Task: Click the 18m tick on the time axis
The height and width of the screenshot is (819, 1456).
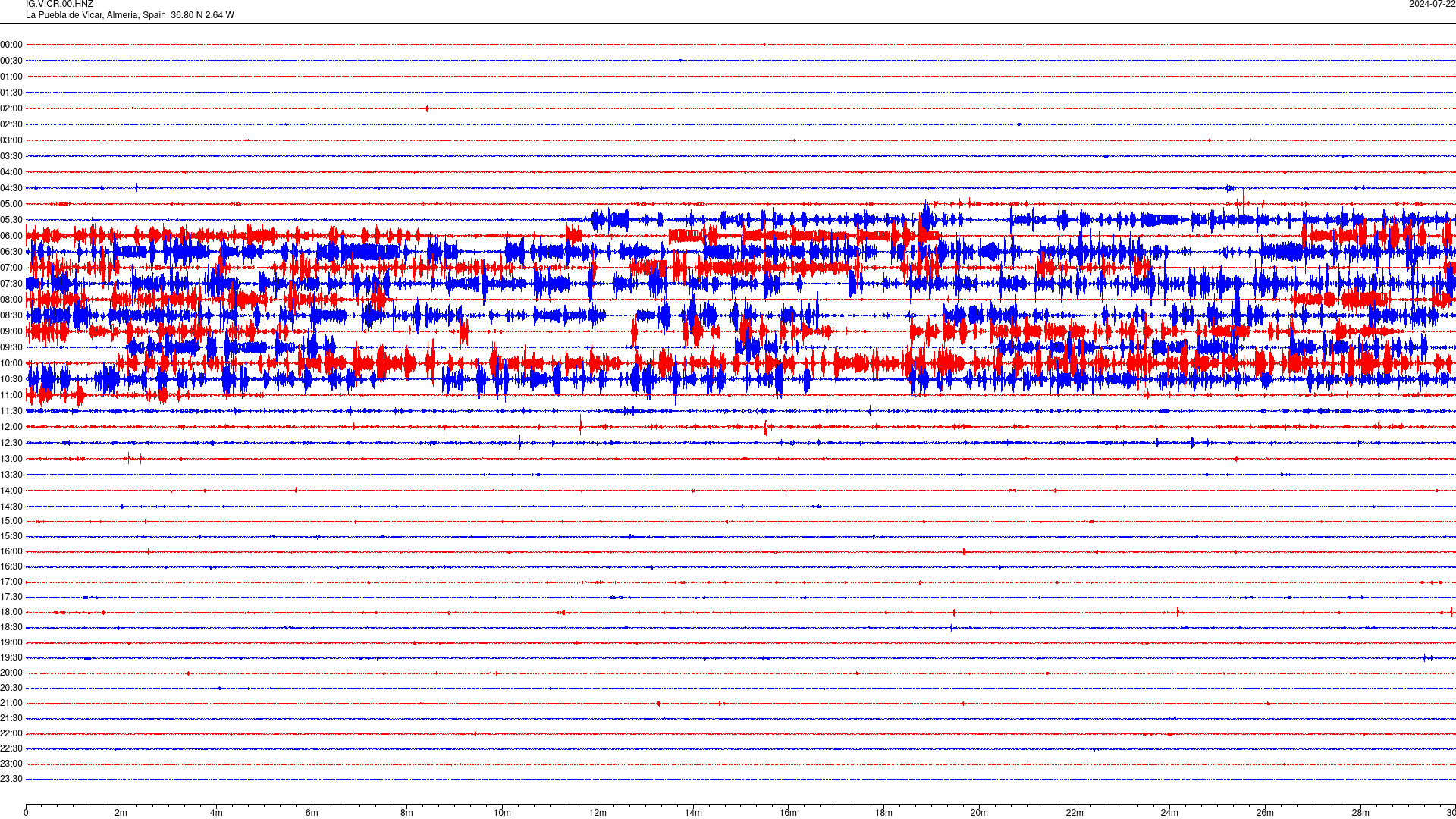Action: (x=883, y=813)
